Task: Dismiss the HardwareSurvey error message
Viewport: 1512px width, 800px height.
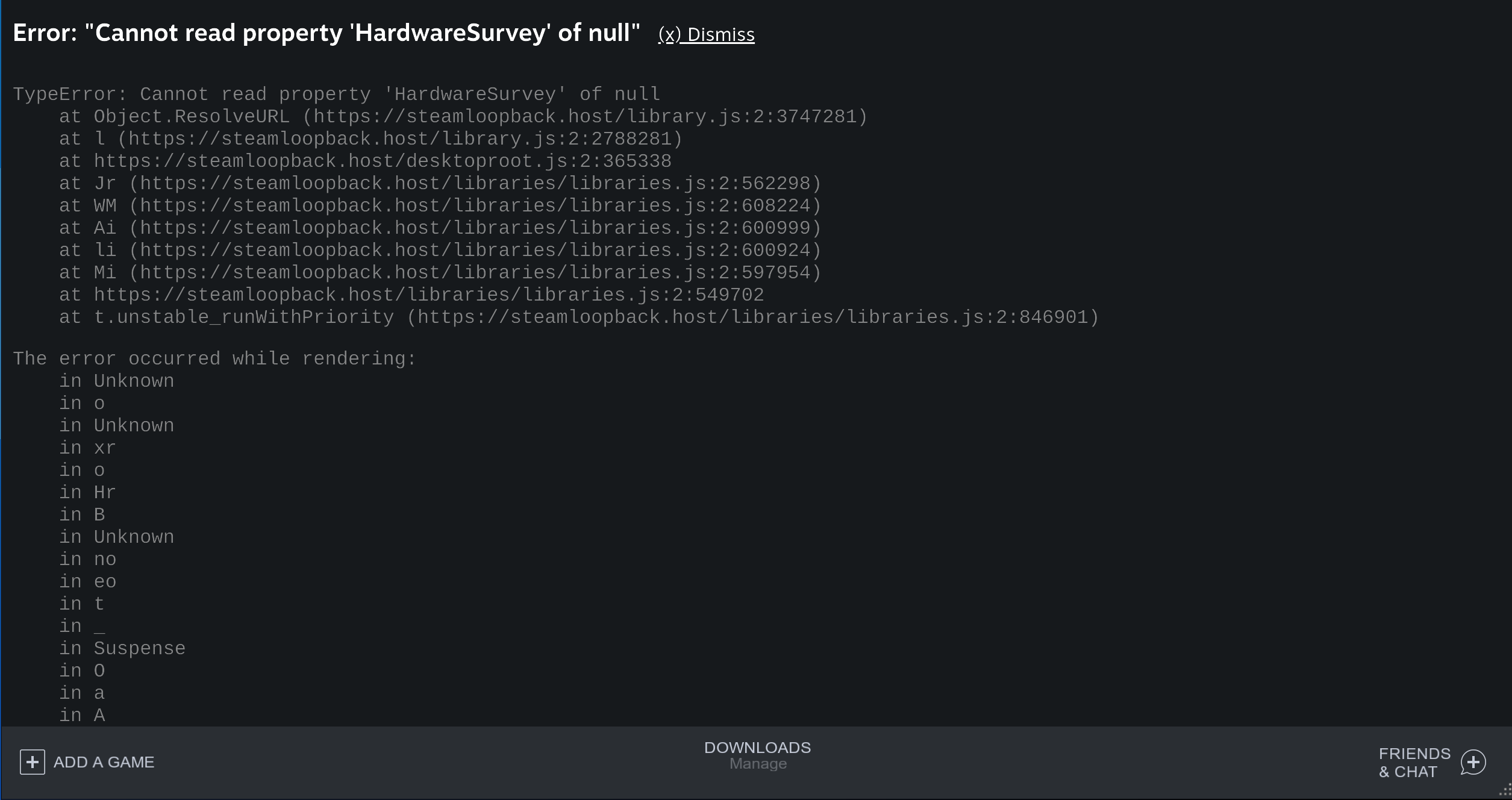Action: 720,34
